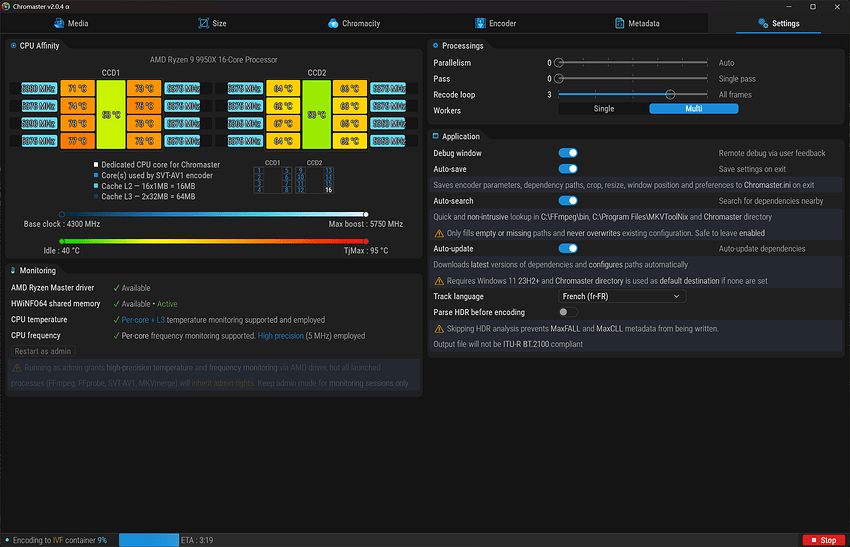The image size is (850, 547).
Task: Select core 8 in the affinity grid
Action: coord(287,190)
